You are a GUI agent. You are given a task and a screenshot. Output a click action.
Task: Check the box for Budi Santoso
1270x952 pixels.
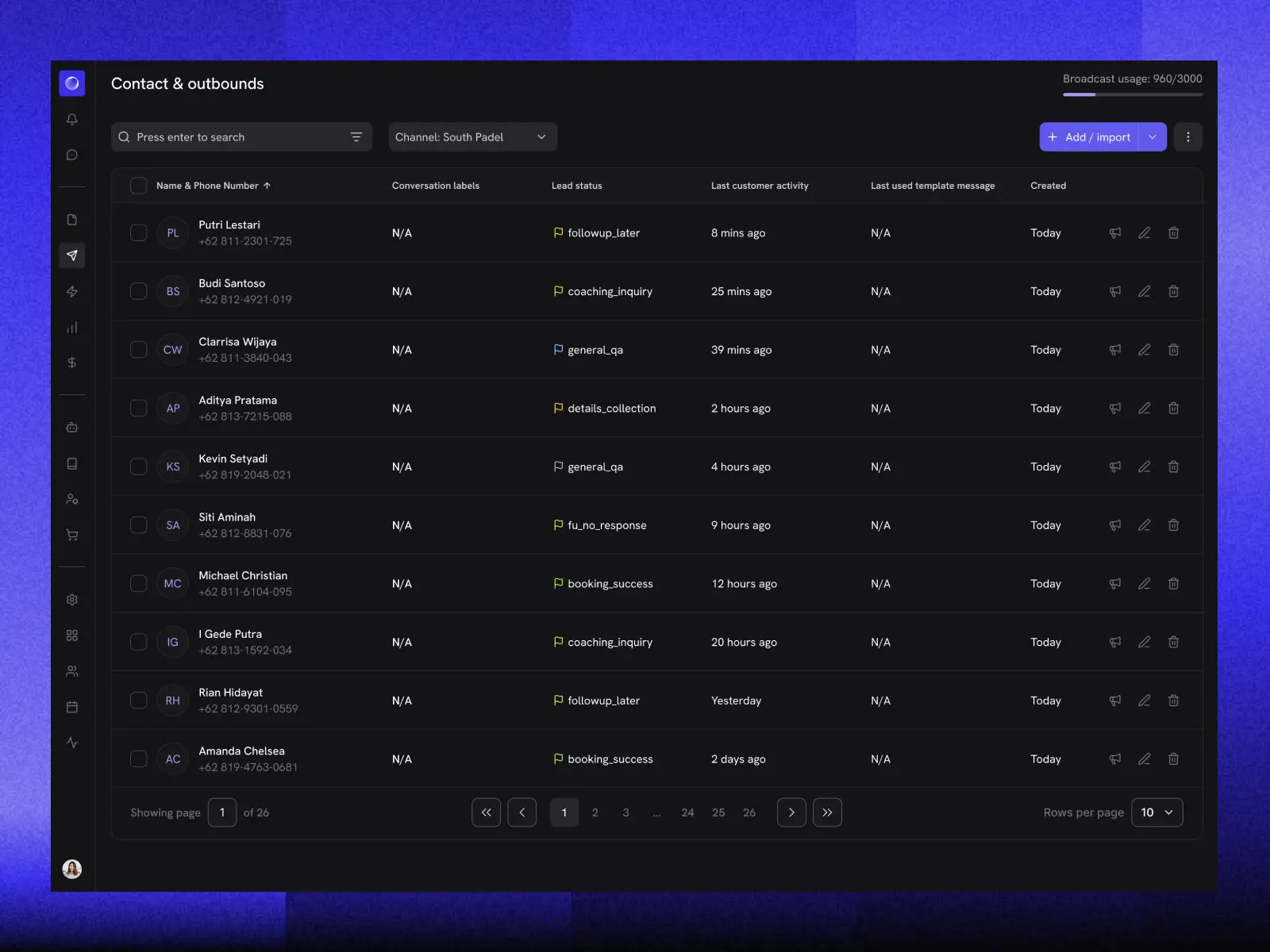click(x=139, y=291)
